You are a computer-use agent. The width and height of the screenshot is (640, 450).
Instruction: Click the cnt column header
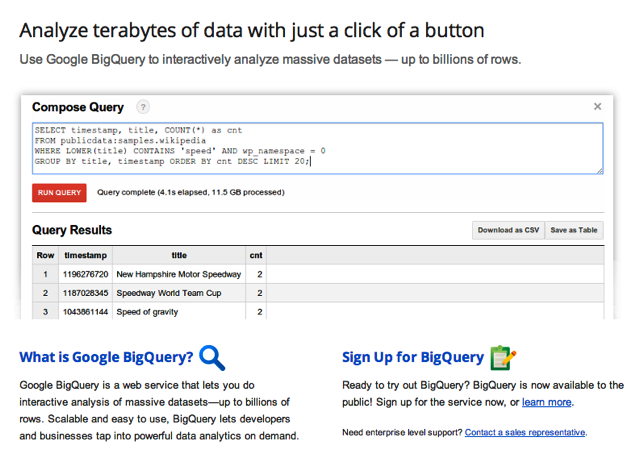tap(256, 255)
